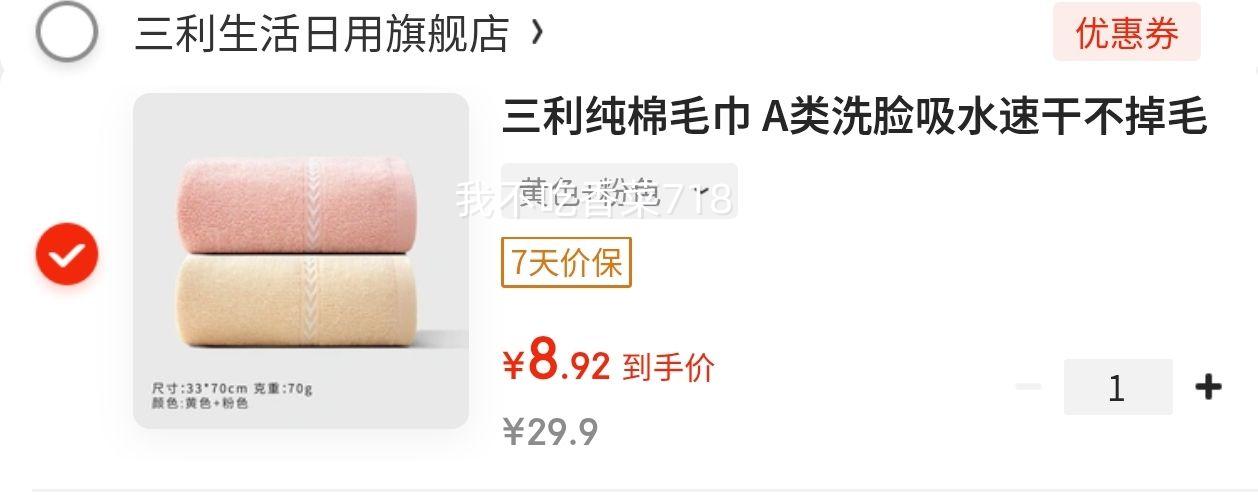Tap the pink towel in the product image

295,207
